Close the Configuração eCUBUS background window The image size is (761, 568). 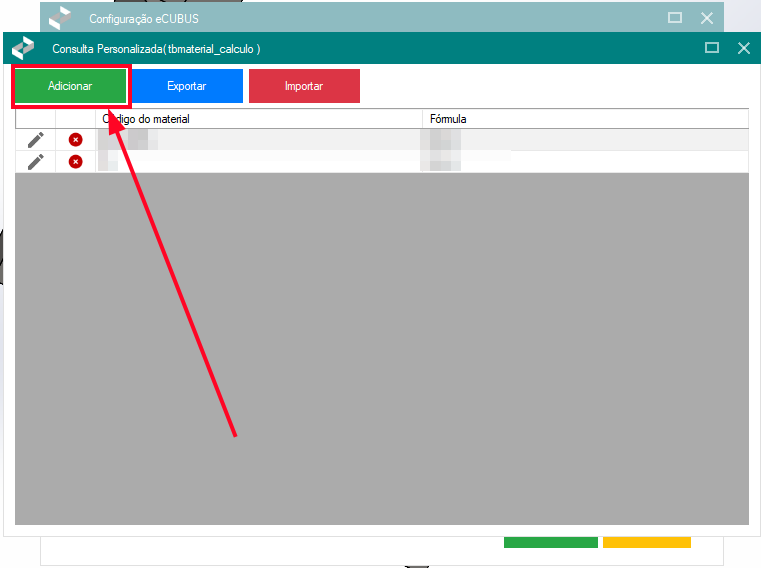point(707,18)
